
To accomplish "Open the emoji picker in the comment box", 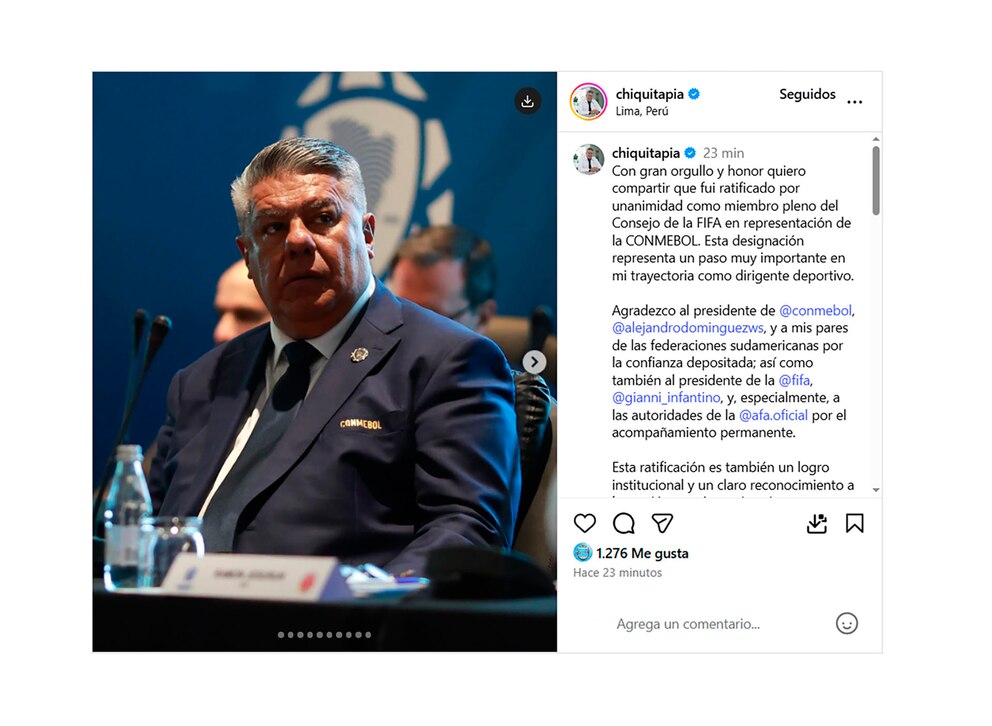I will pyautogui.click(x=846, y=624).
